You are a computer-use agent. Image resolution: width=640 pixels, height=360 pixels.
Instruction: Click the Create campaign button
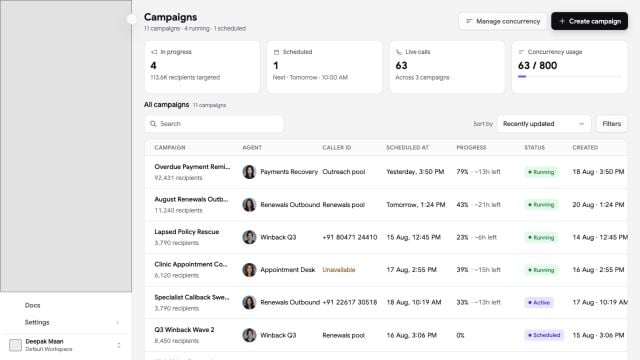tap(589, 21)
